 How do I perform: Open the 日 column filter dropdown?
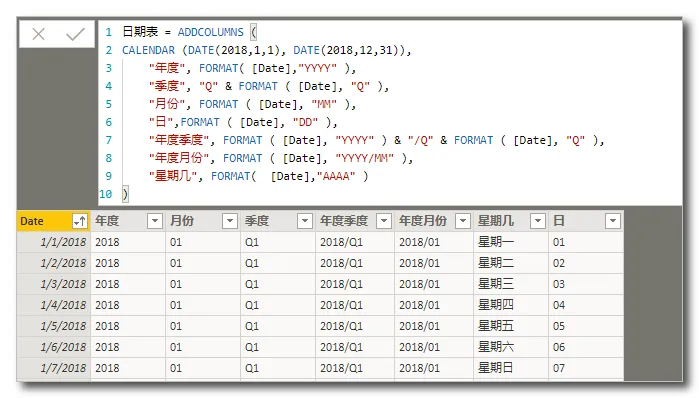613,221
